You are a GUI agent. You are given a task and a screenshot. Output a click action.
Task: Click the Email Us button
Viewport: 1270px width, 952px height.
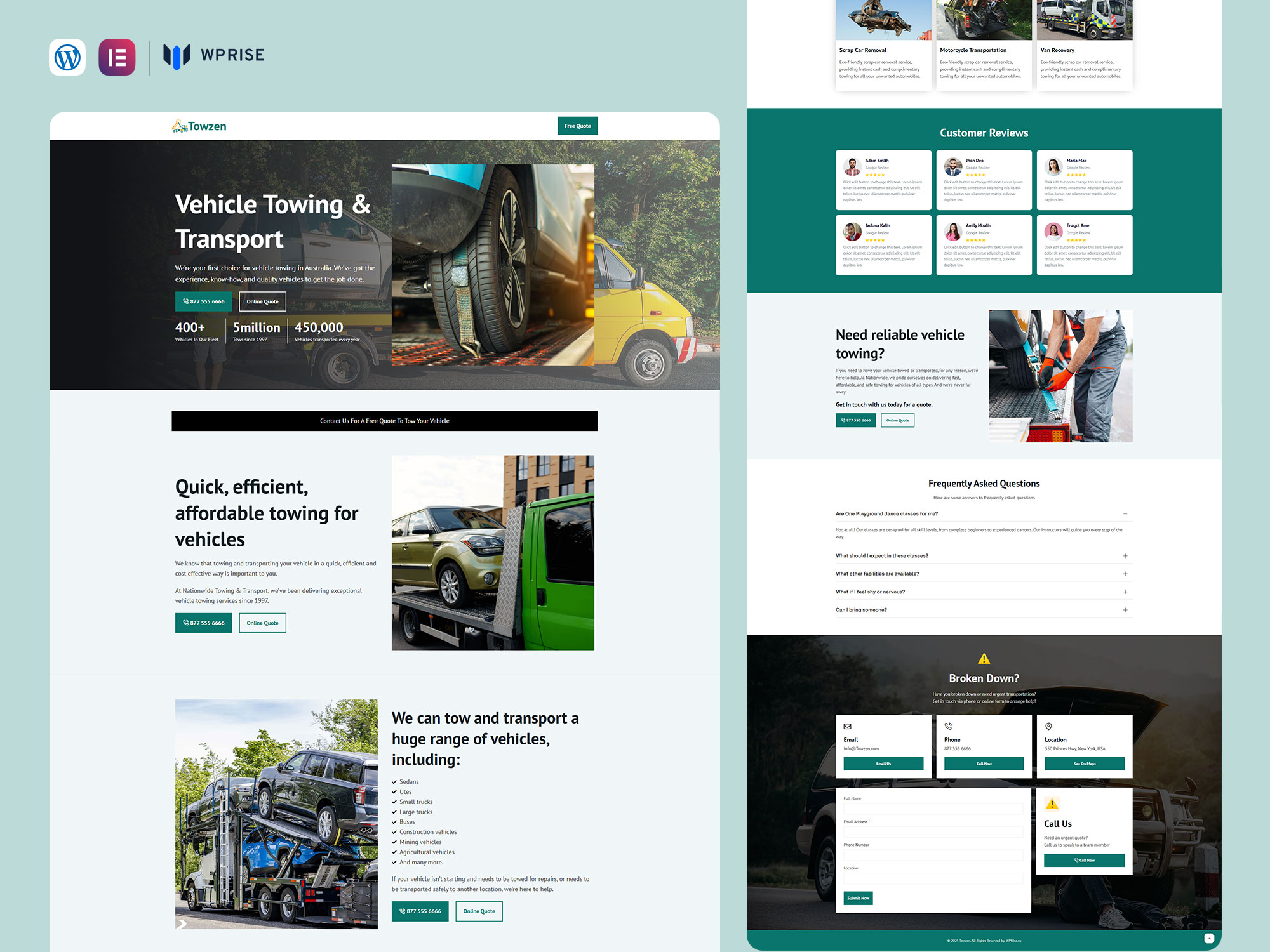click(x=883, y=764)
